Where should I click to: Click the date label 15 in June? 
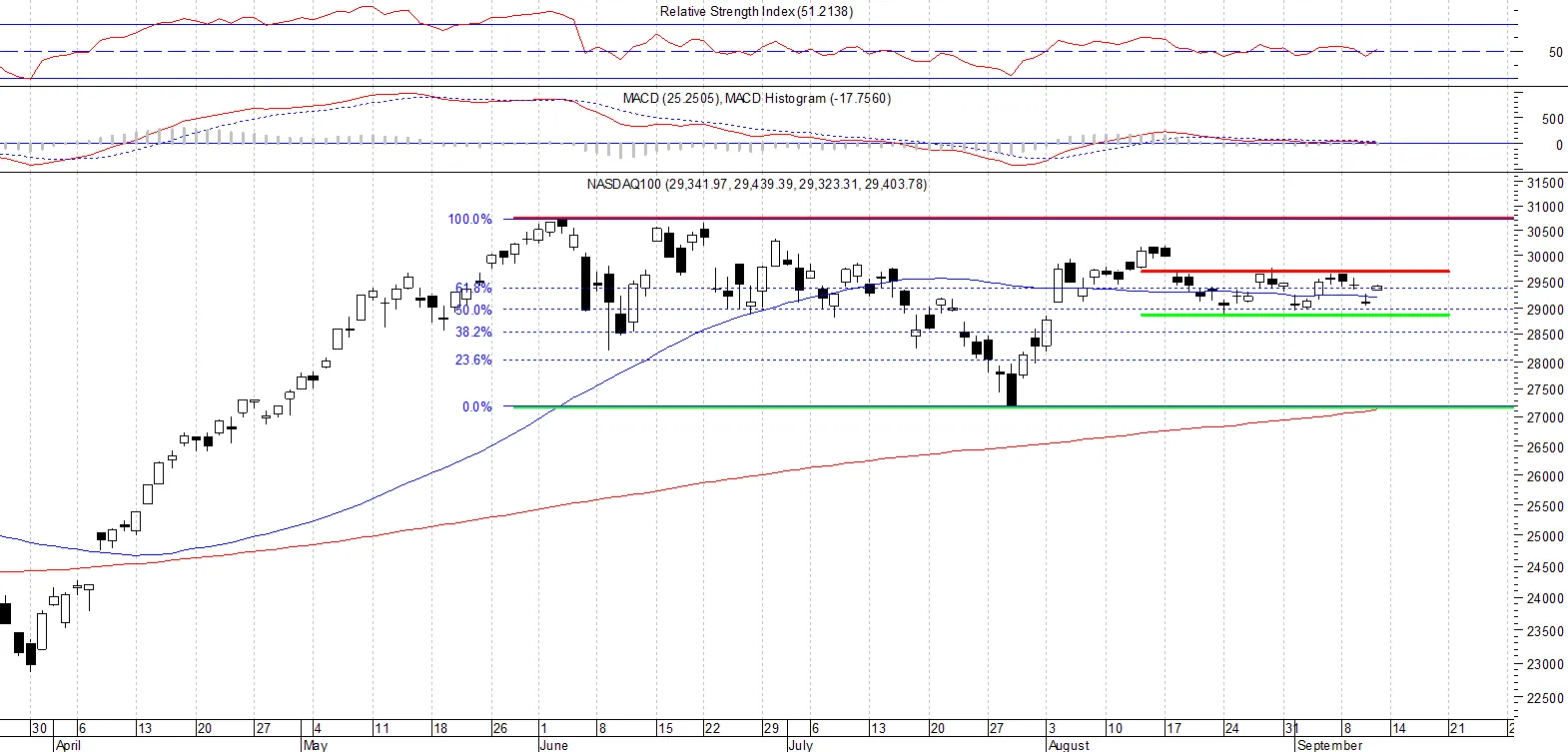(665, 728)
